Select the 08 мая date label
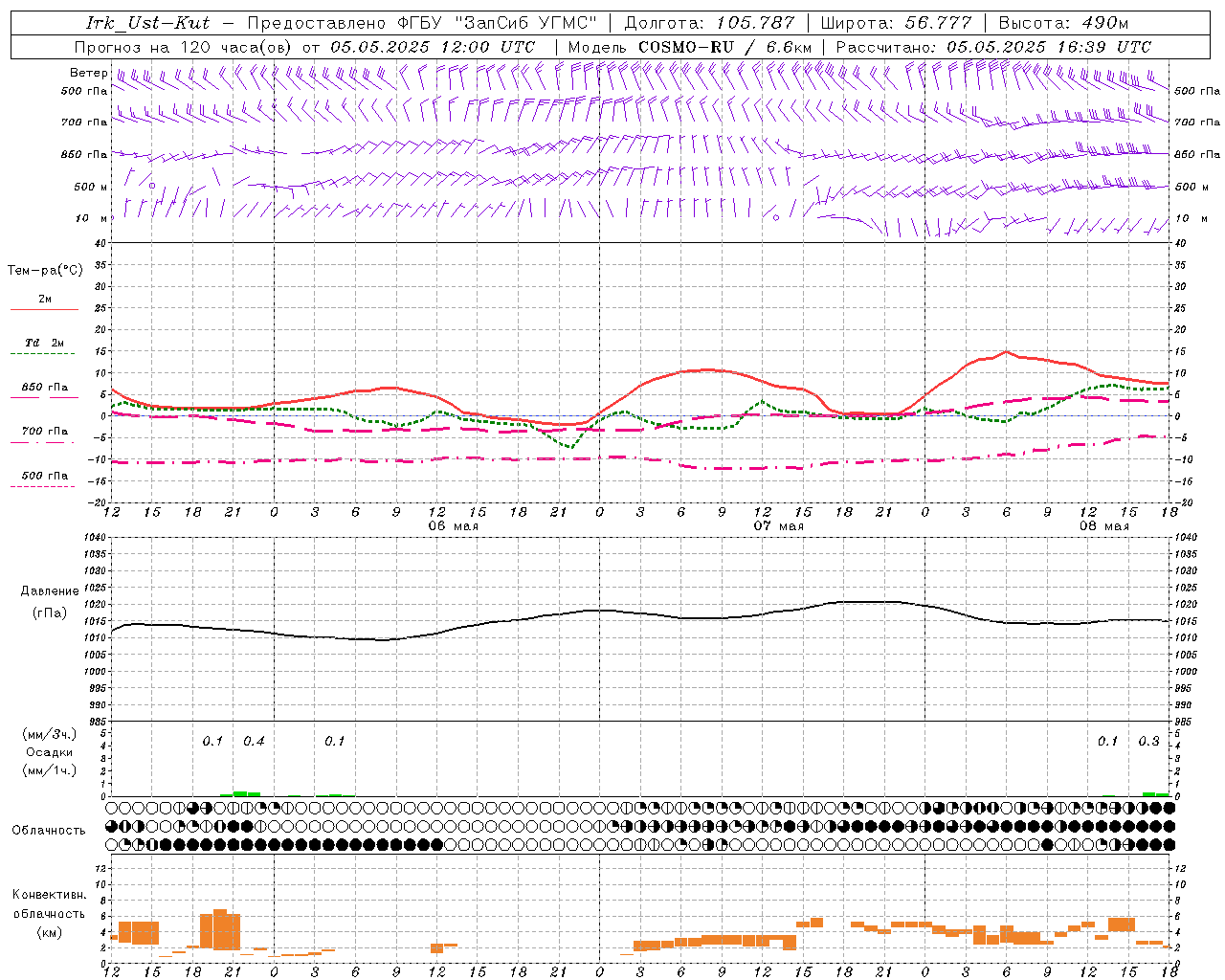This screenshot has width=1225, height=980. tap(1103, 526)
